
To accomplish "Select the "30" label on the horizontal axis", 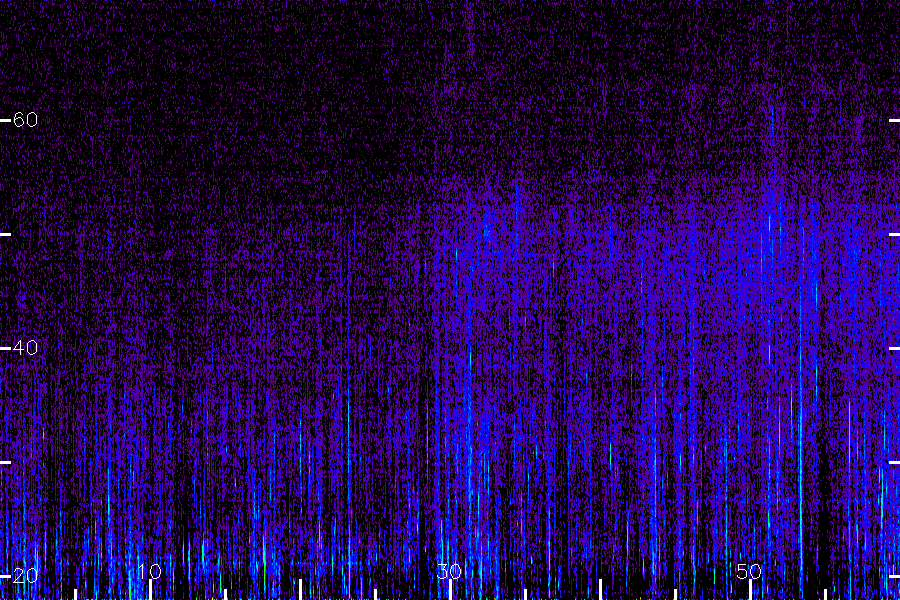I will tap(449, 571).
